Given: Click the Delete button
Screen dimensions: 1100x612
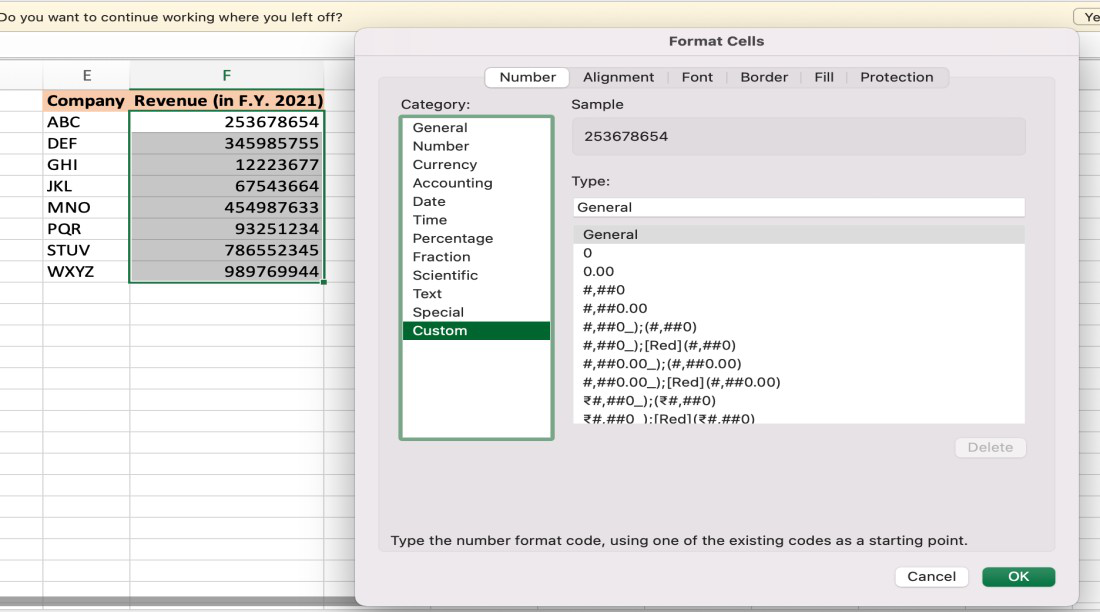Looking at the screenshot, I should pyautogui.click(x=990, y=448).
